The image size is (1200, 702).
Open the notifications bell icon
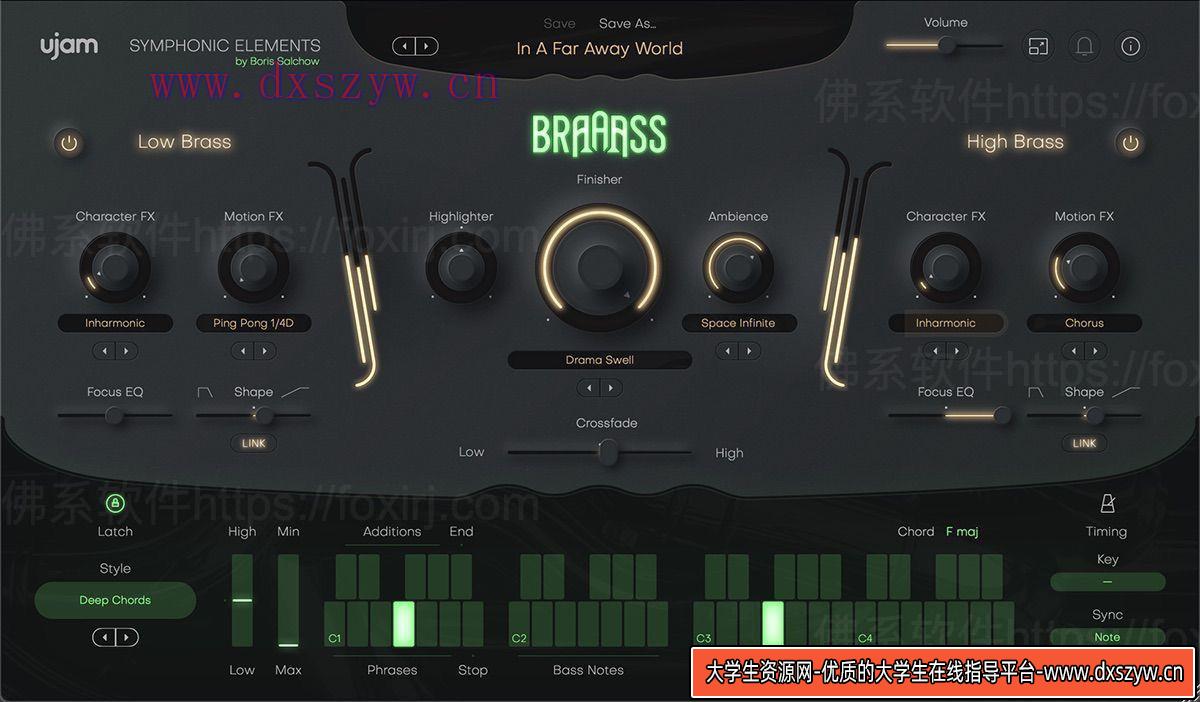(x=1084, y=46)
